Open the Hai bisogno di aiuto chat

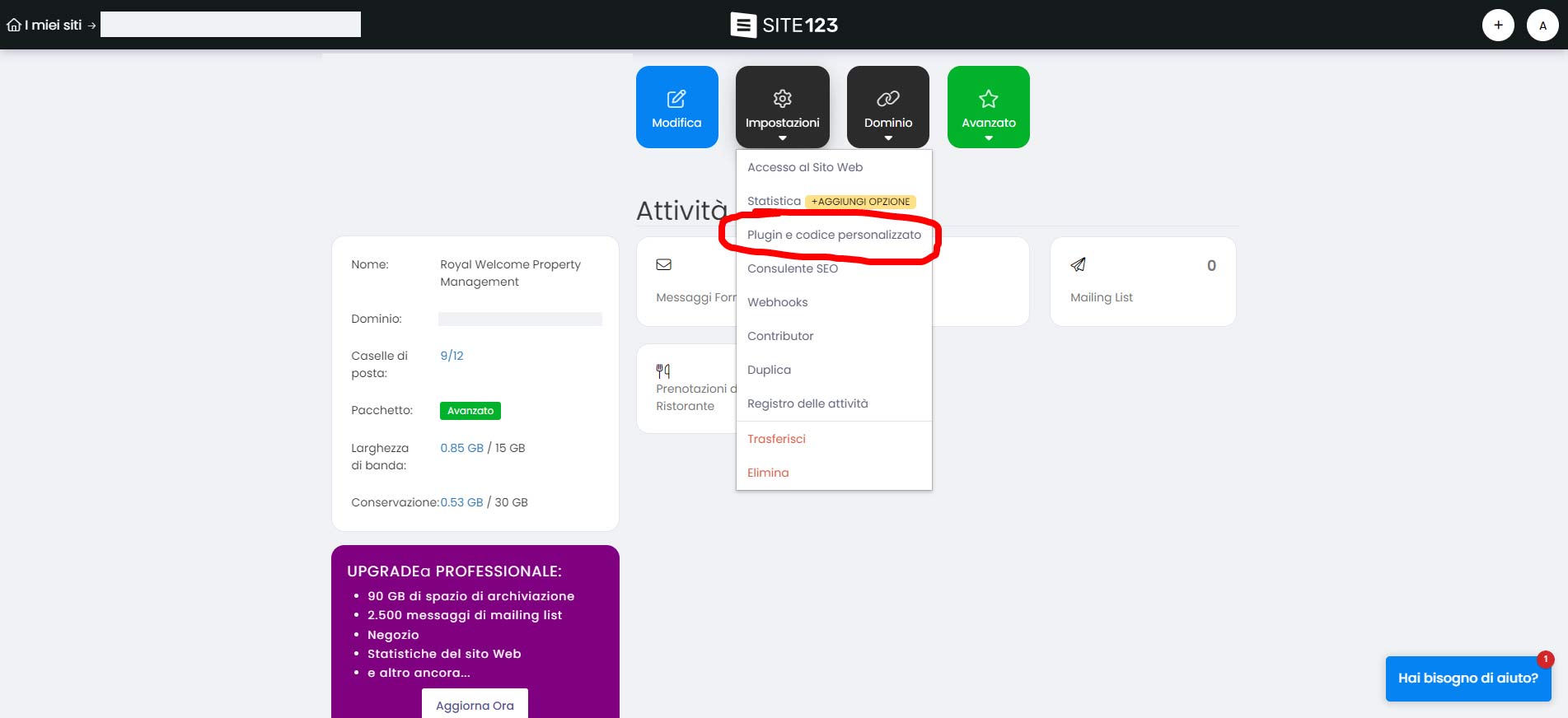click(1467, 678)
